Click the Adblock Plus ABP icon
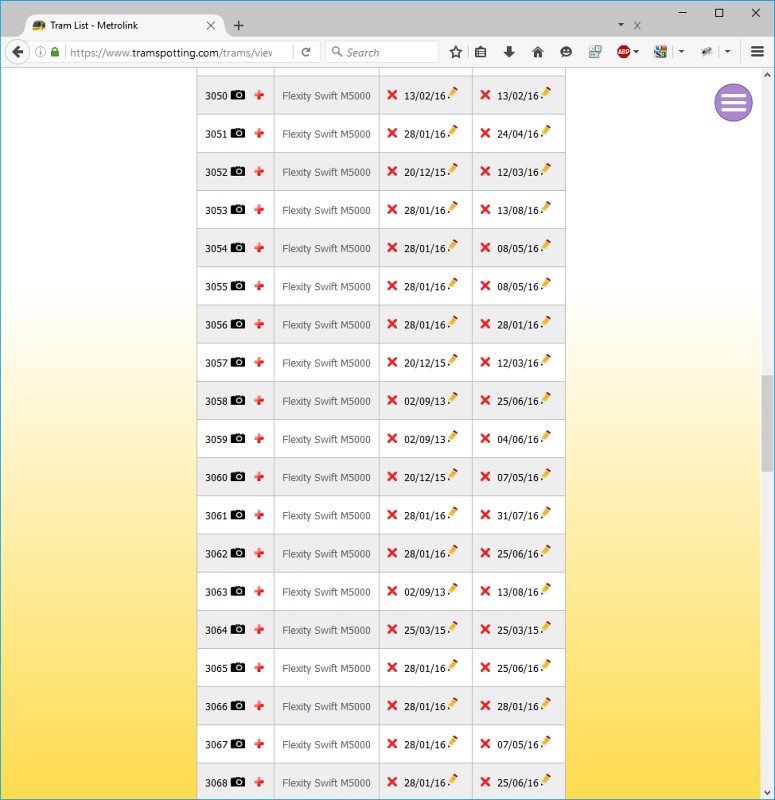 [623, 52]
